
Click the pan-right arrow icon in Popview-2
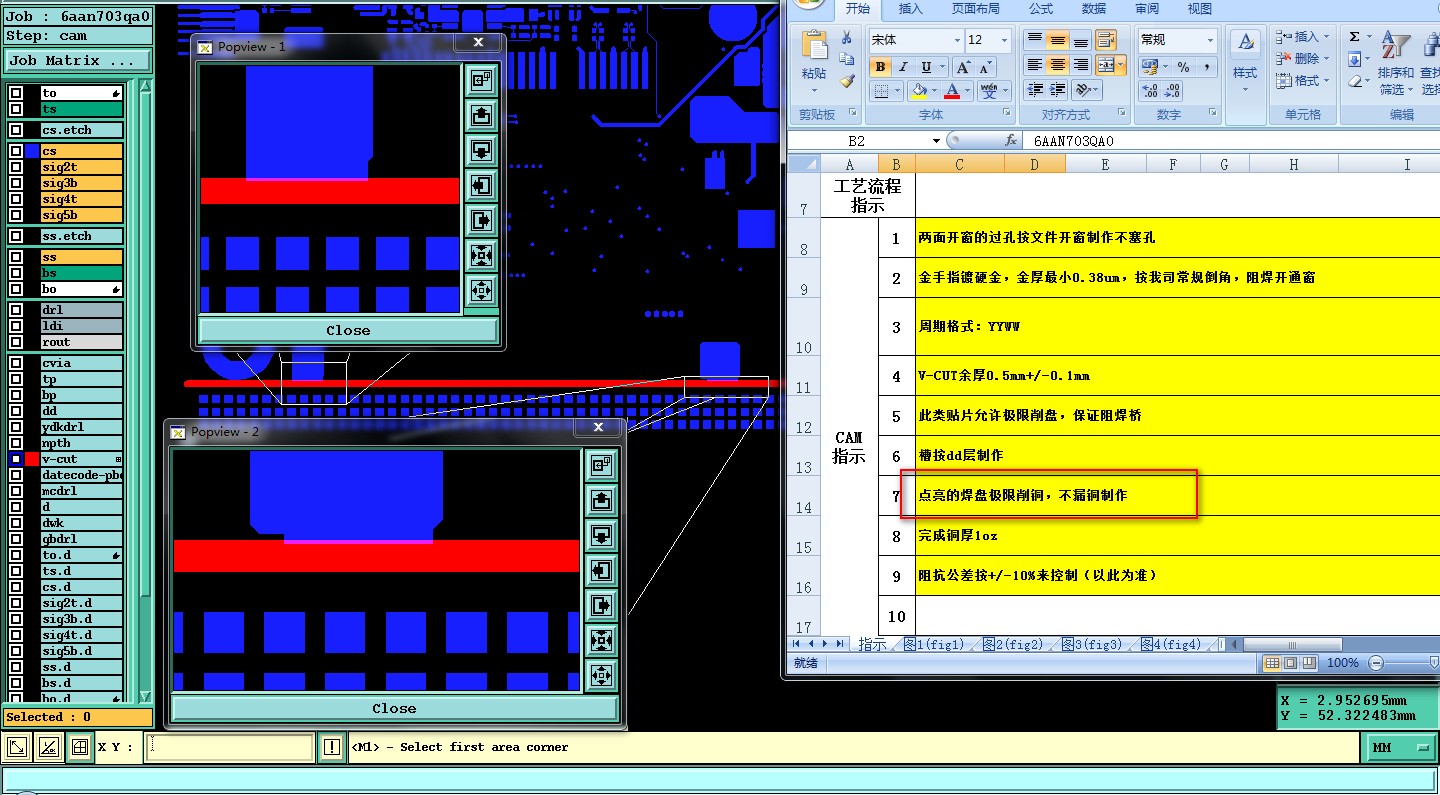[601, 605]
